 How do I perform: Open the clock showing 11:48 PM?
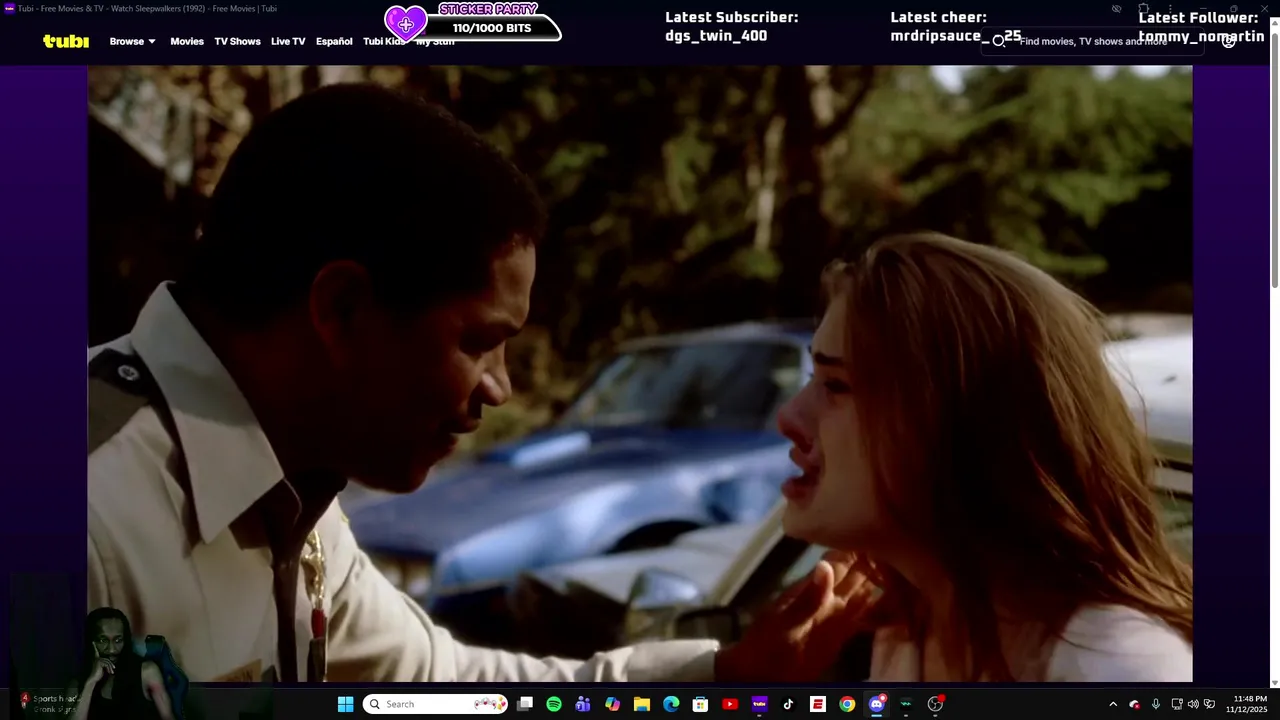click(1249, 704)
